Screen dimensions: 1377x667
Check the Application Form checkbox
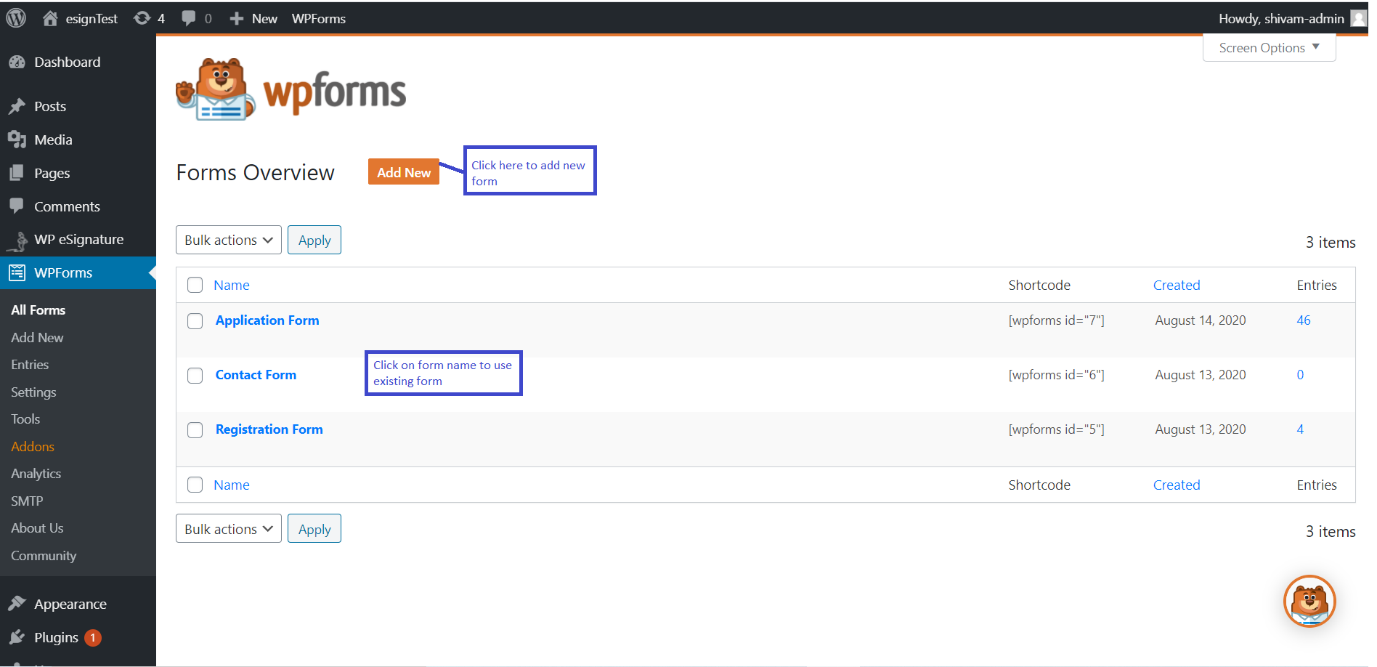pos(195,321)
